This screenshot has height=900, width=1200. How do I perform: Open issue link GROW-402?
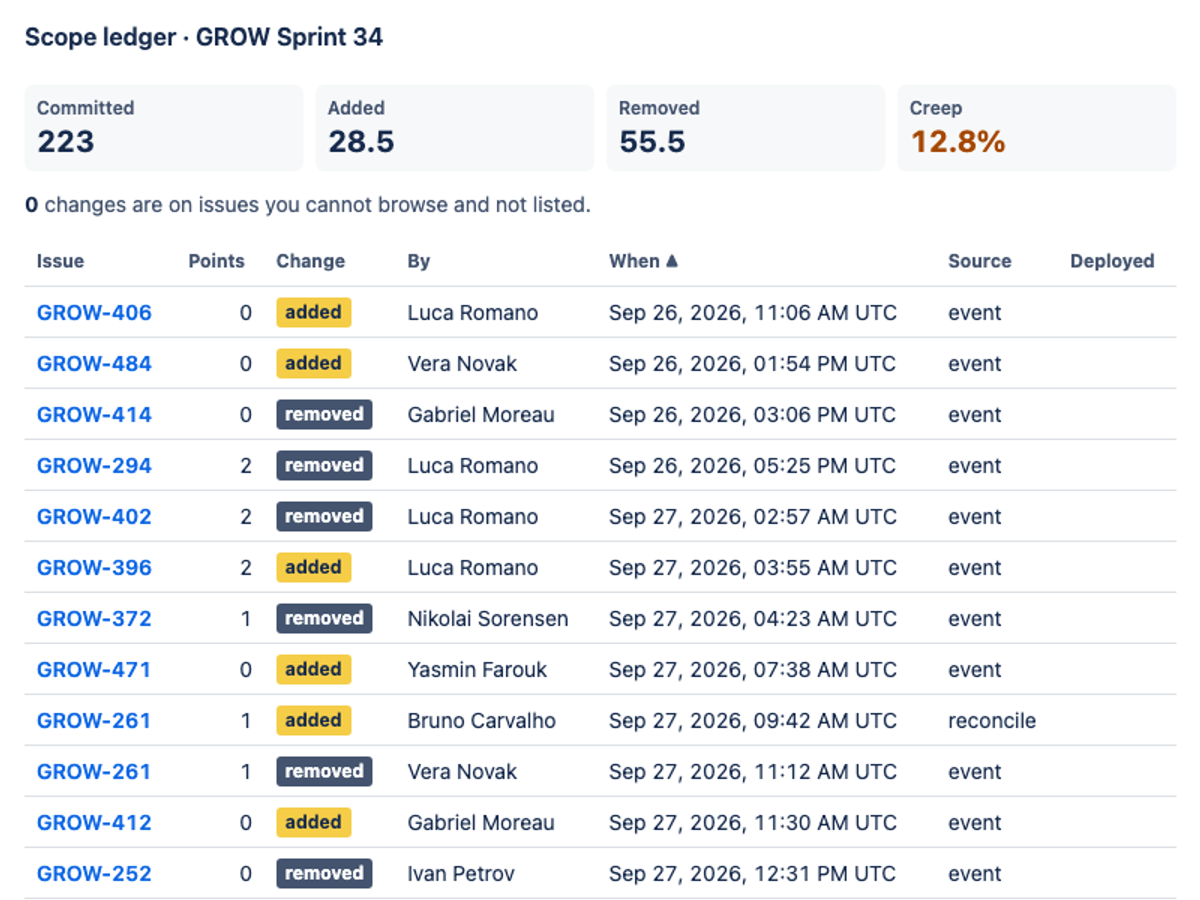point(94,517)
